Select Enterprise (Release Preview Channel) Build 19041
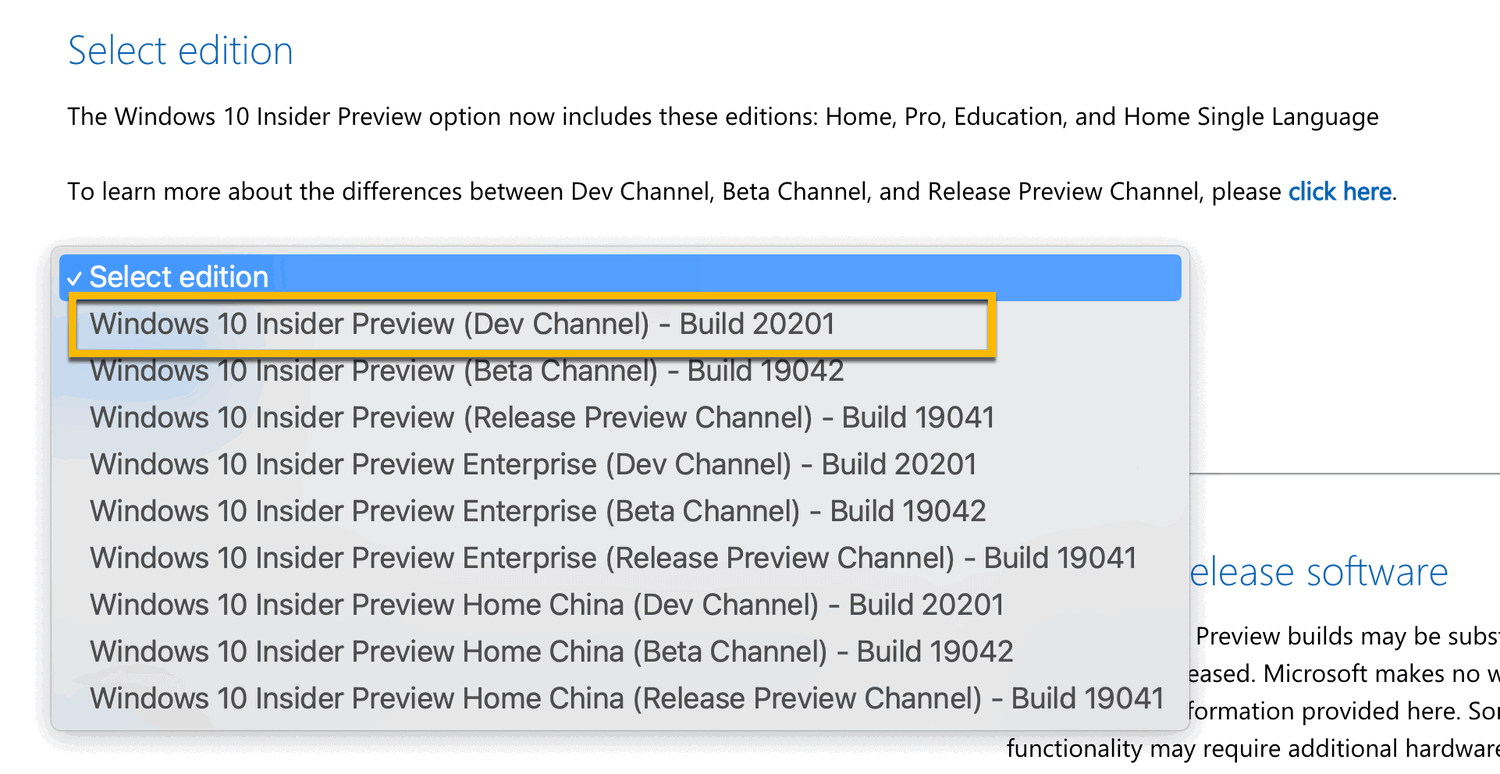The height and width of the screenshot is (774, 1500). 612,557
